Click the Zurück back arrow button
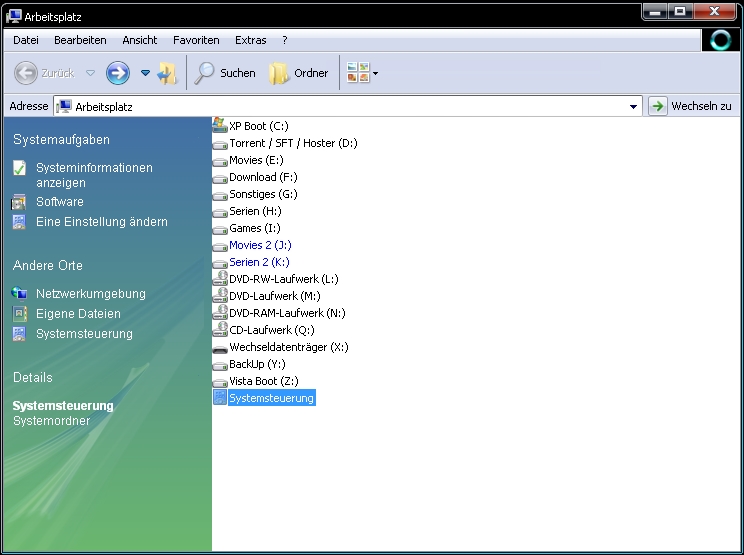744x555 pixels. click(x=26, y=73)
